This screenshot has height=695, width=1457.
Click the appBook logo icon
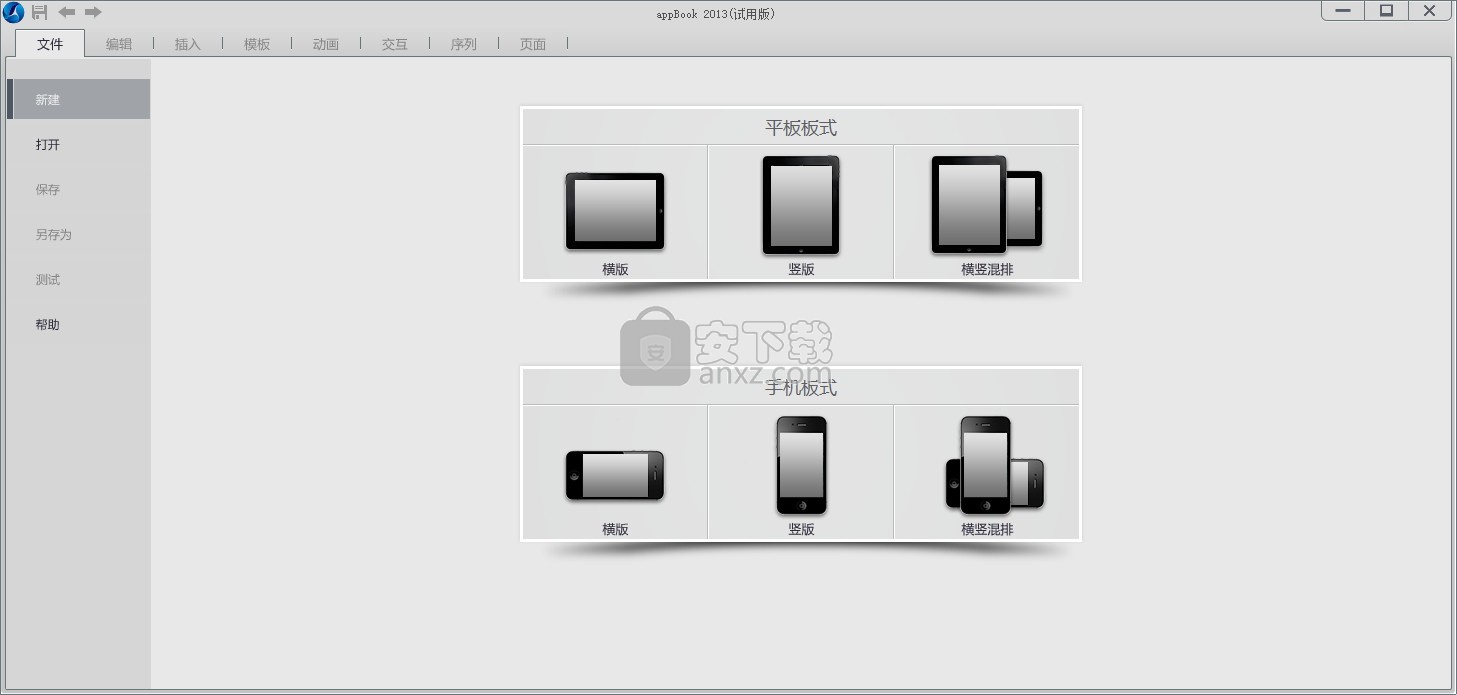point(13,13)
